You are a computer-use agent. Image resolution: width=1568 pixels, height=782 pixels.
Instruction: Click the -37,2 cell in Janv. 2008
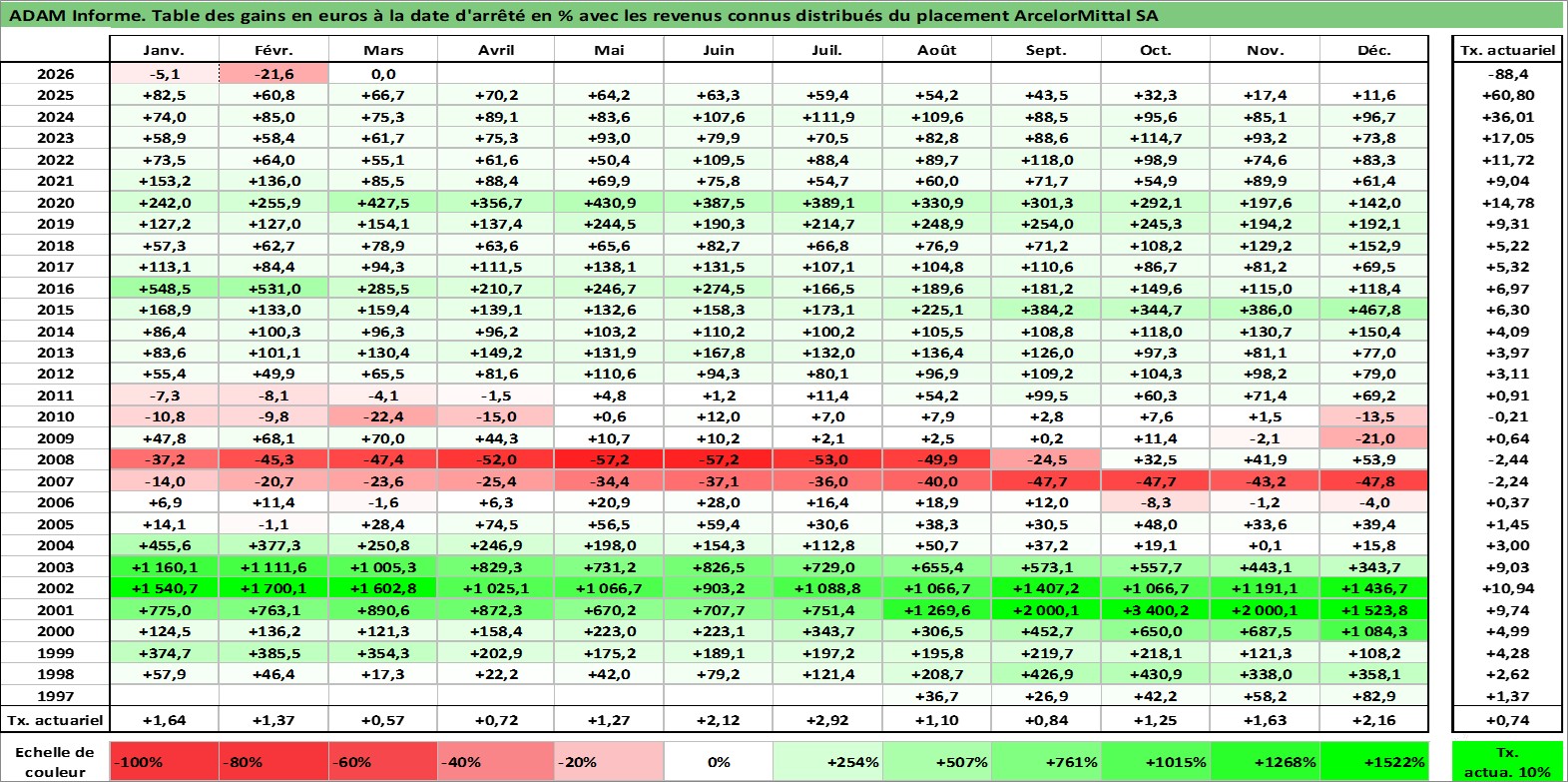(164, 459)
